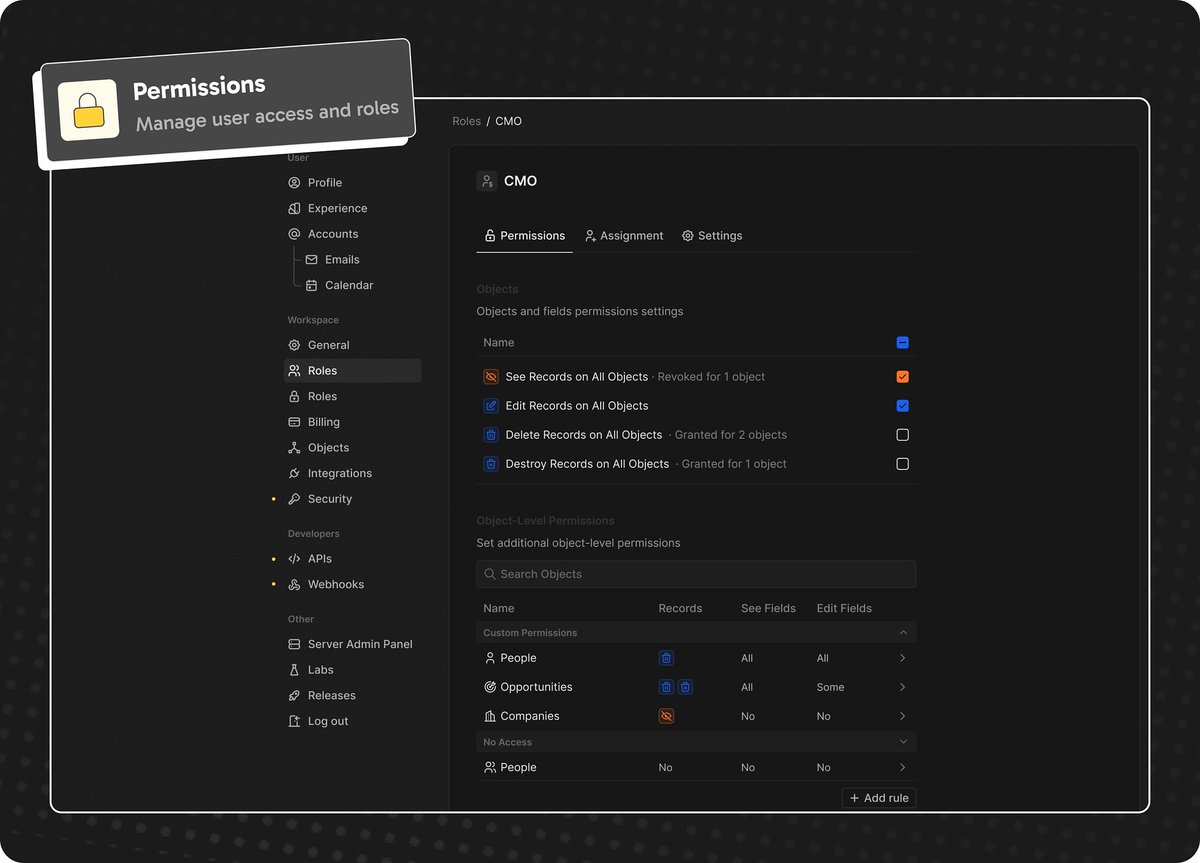Click the eye-off icon in Companies row
This screenshot has width=1200, height=863.
coord(667,716)
